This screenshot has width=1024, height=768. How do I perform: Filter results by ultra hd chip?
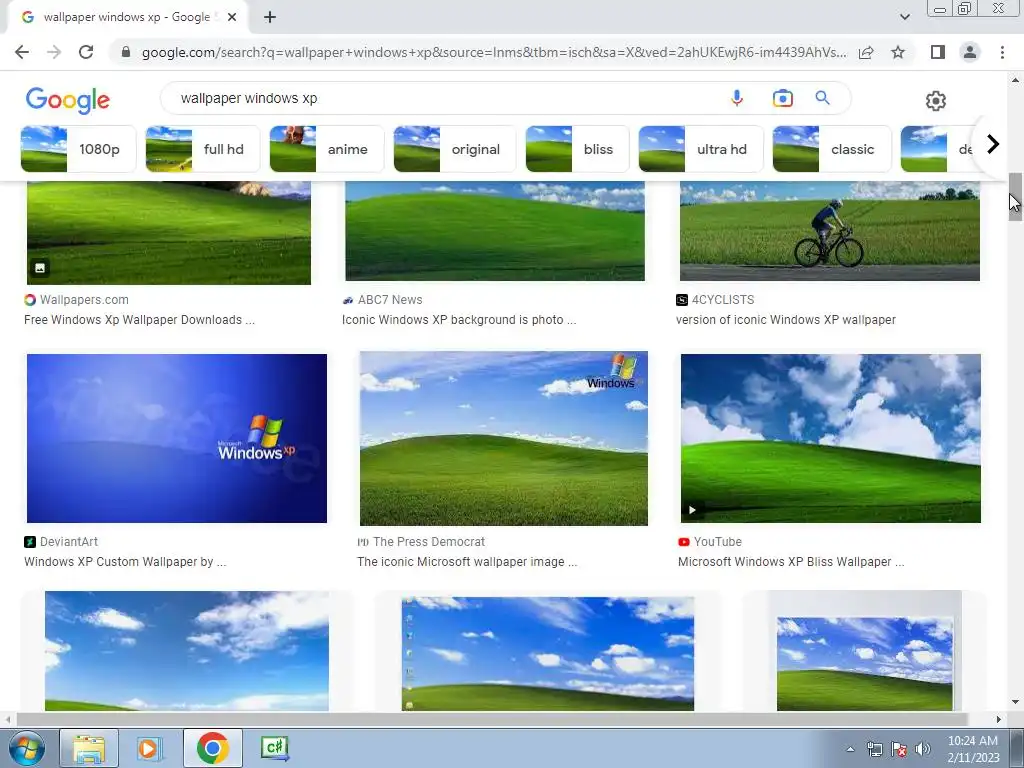[701, 149]
